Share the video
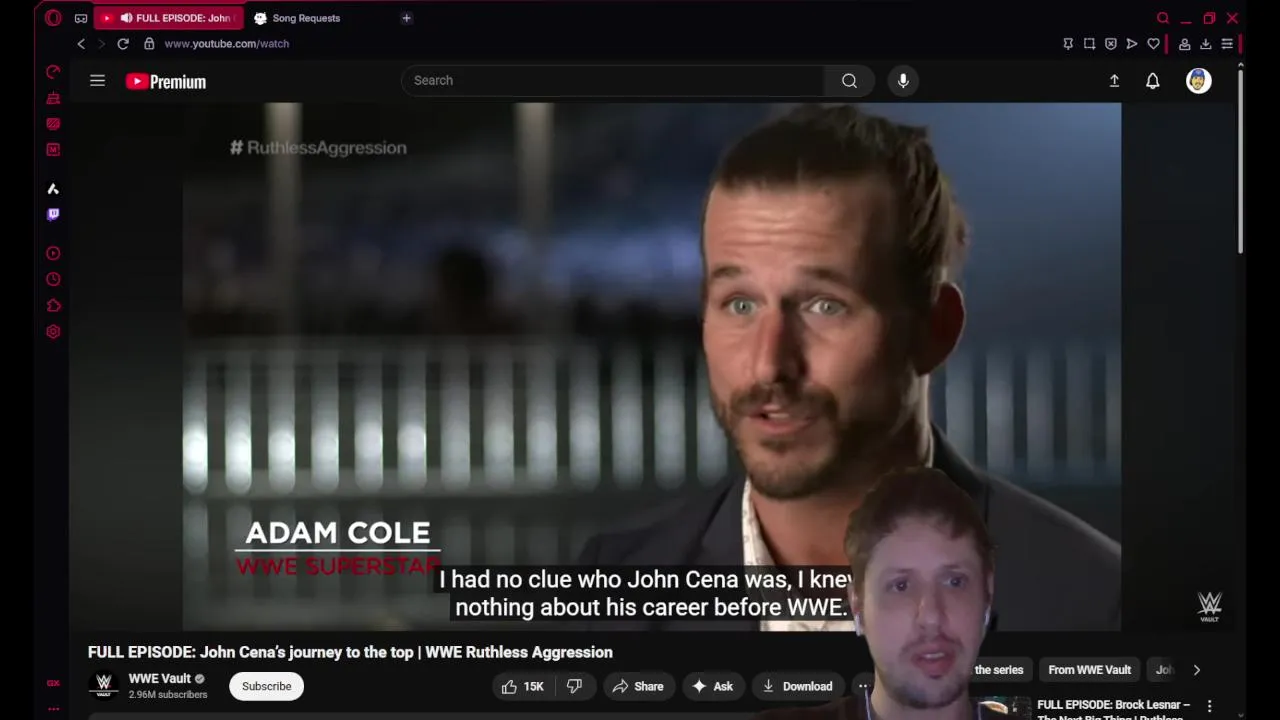 (x=638, y=686)
